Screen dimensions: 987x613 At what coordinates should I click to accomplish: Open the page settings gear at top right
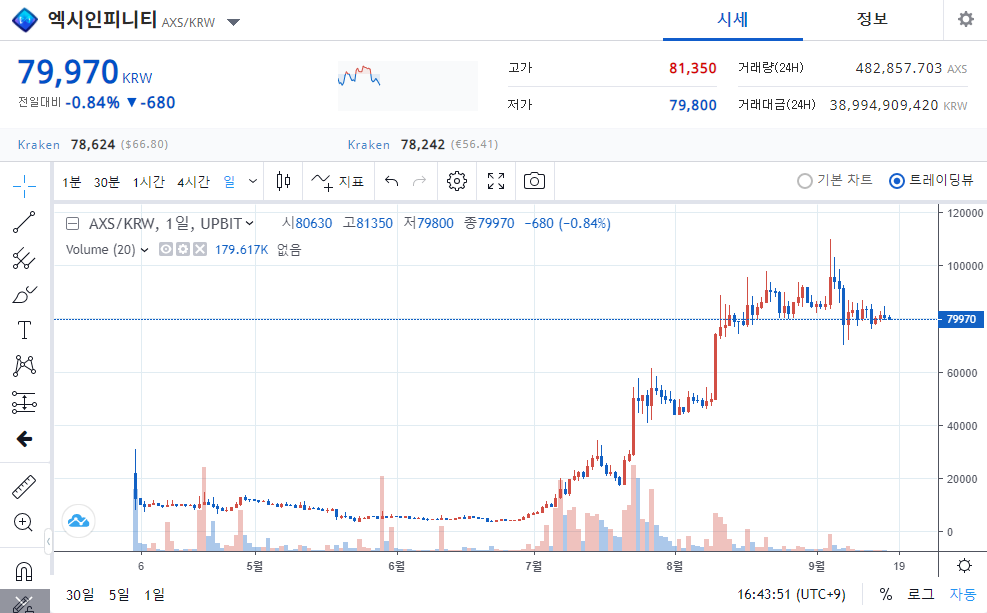click(x=966, y=20)
